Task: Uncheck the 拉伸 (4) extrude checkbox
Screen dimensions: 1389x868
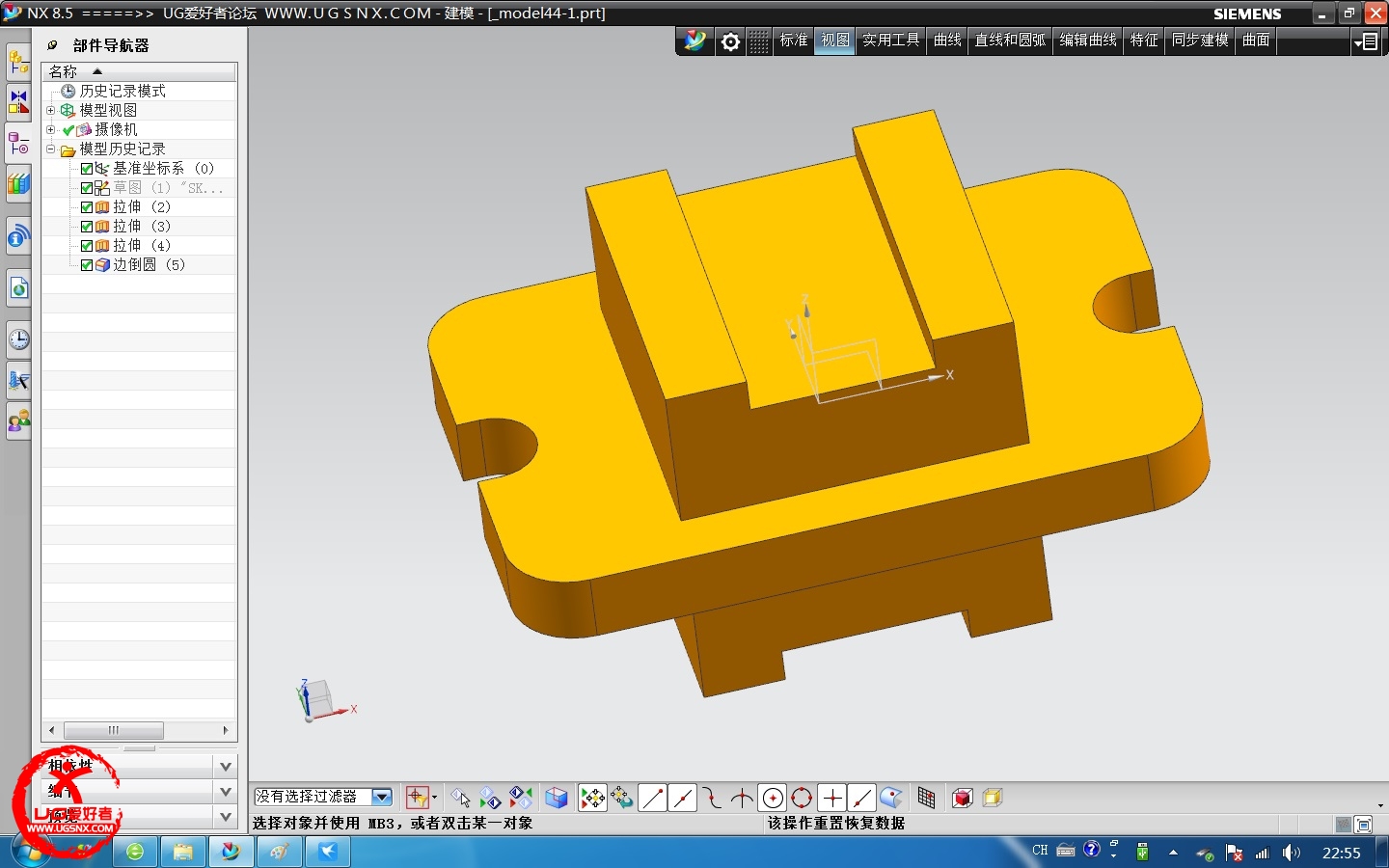Action: (87, 246)
